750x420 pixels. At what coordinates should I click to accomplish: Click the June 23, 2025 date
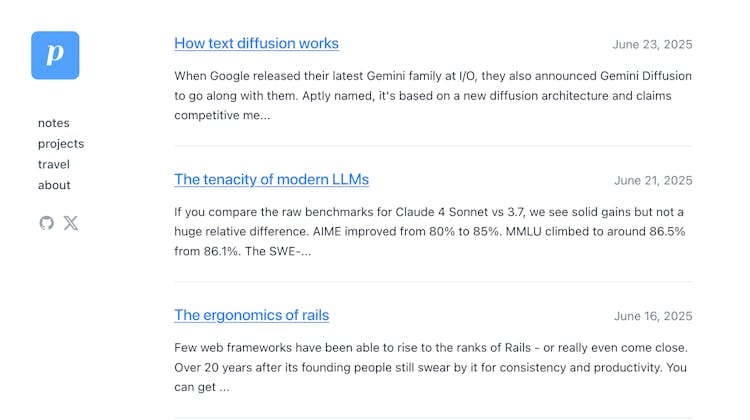652,45
